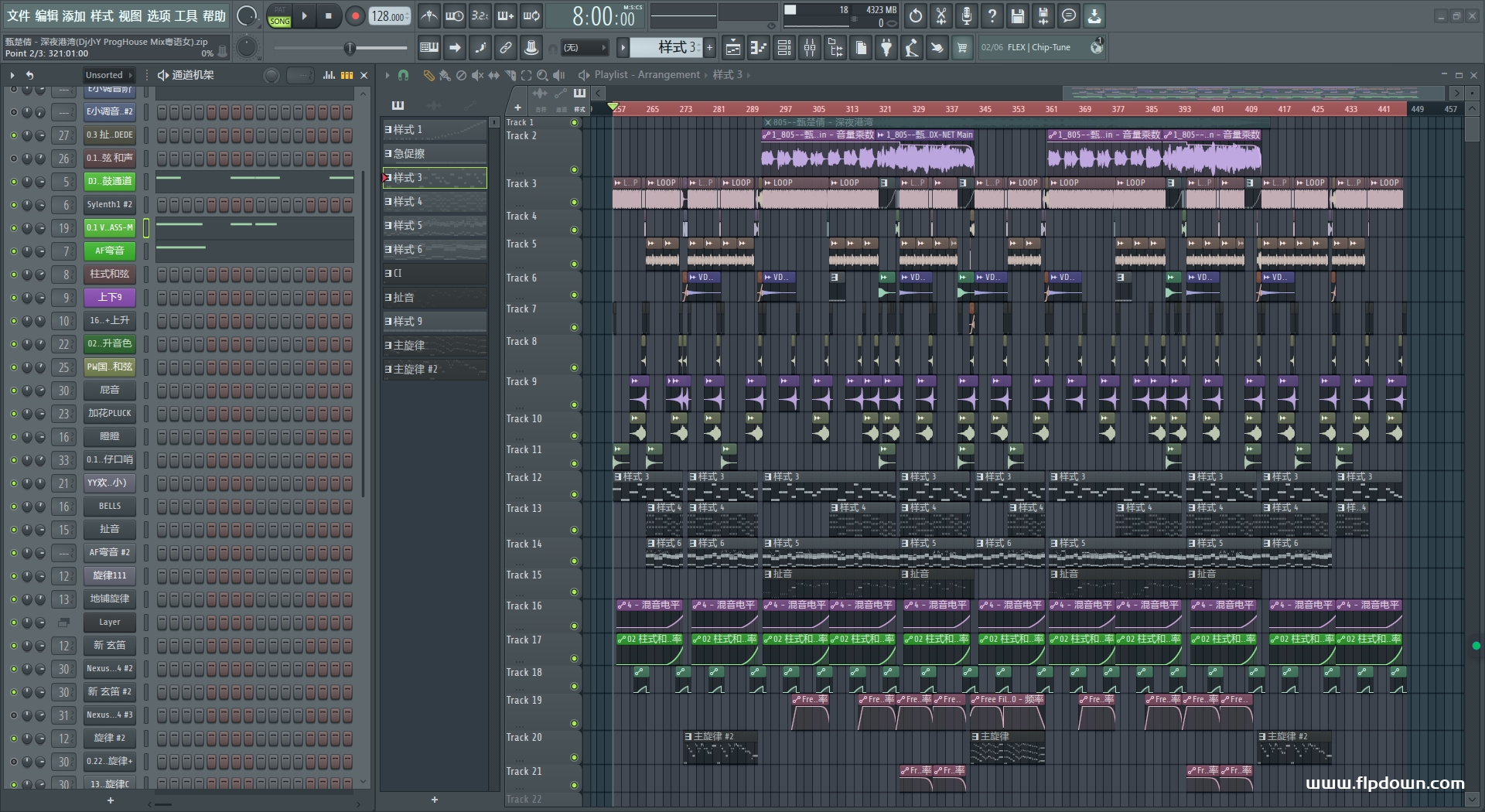Viewport: 1485px width, 812px height.
Task: Select the delete tool in Playlist
Action: pos(461,75)
